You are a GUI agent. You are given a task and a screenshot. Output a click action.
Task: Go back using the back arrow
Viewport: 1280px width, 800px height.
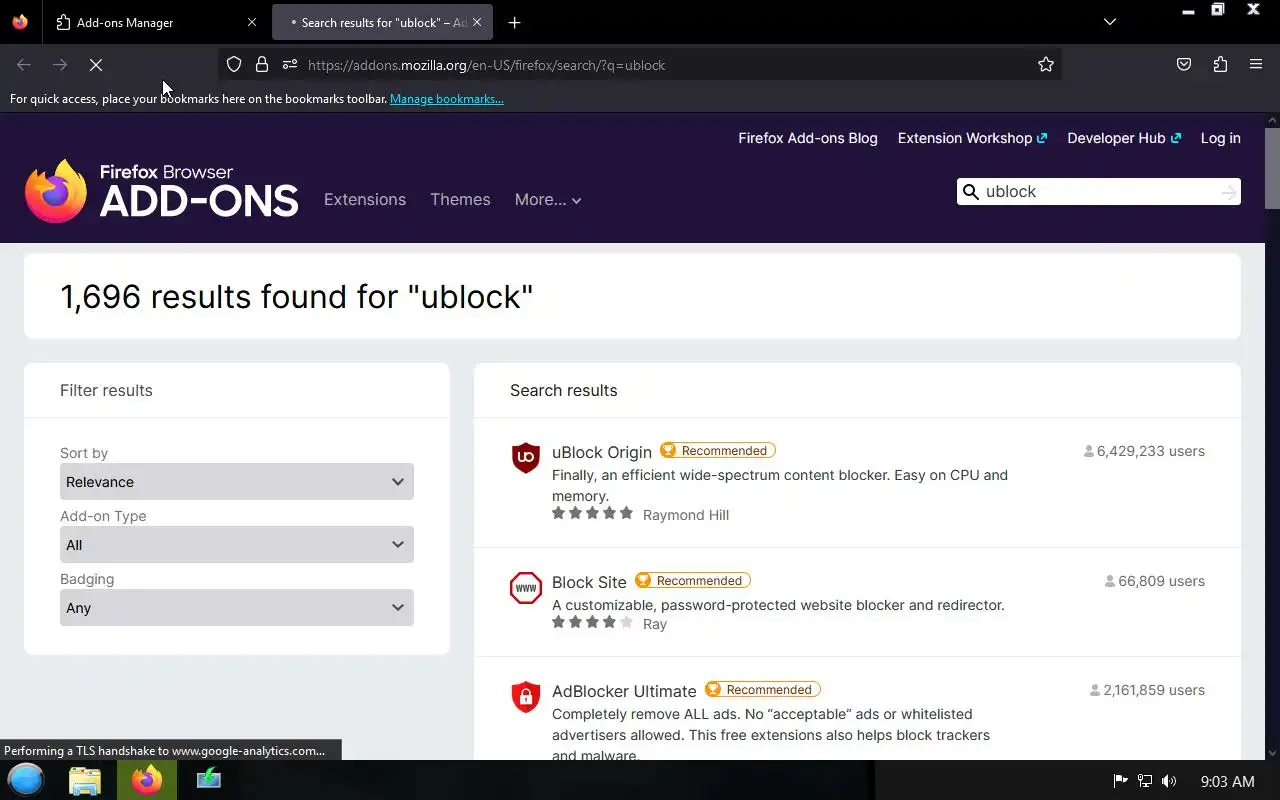[x=24, y=65]
